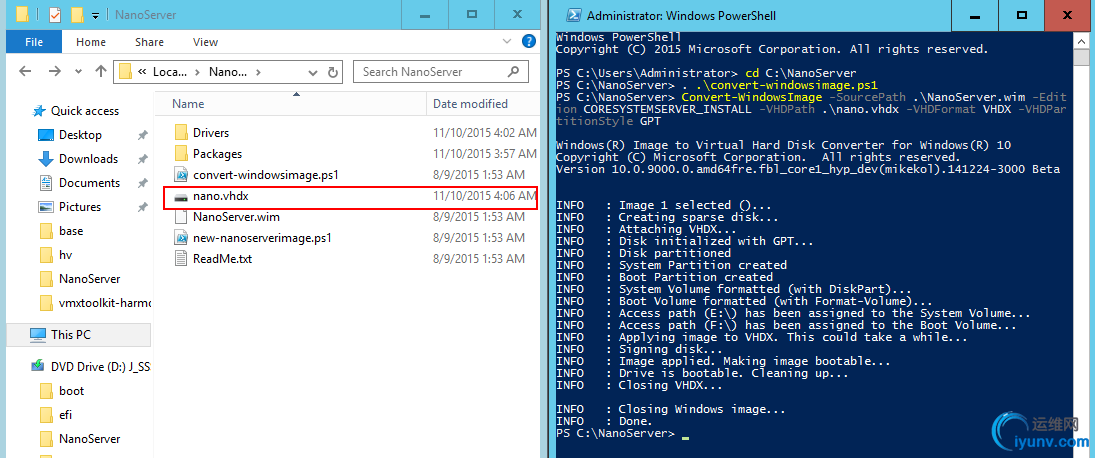Select the Packages folder icon
The width and height of the screenshot is (1095, 458).
[181, 154]
